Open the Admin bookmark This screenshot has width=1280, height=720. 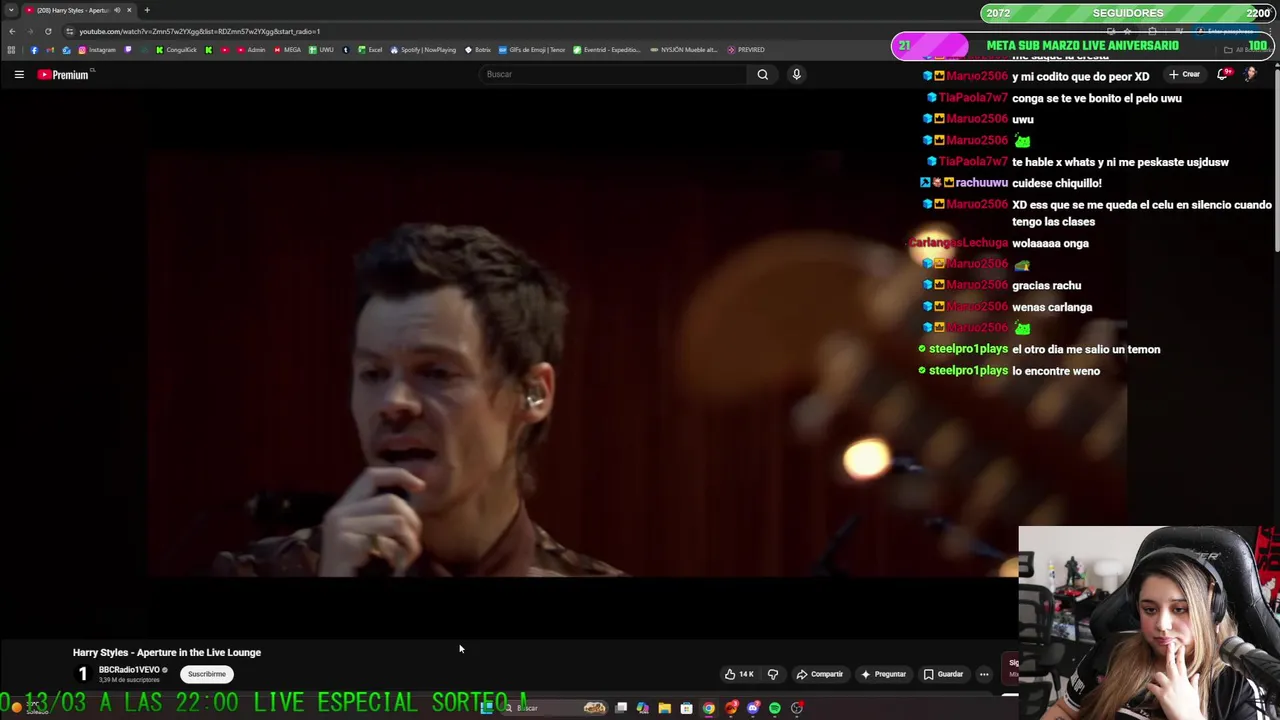[x=250, y=50]
